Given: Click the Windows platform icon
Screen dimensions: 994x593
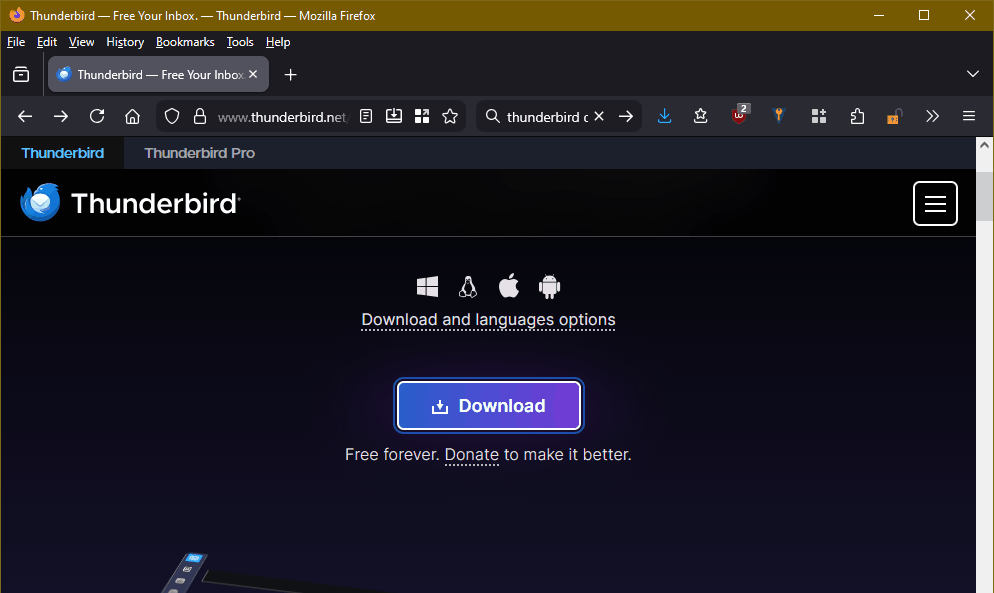Looking at the screenshot, I should coord(427,287).
